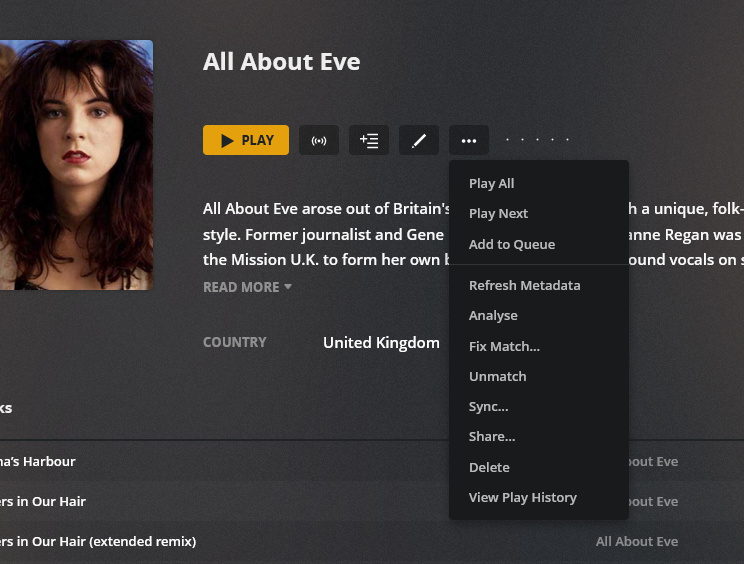
Task: Click the COUNTRY label
Action: 235,342
